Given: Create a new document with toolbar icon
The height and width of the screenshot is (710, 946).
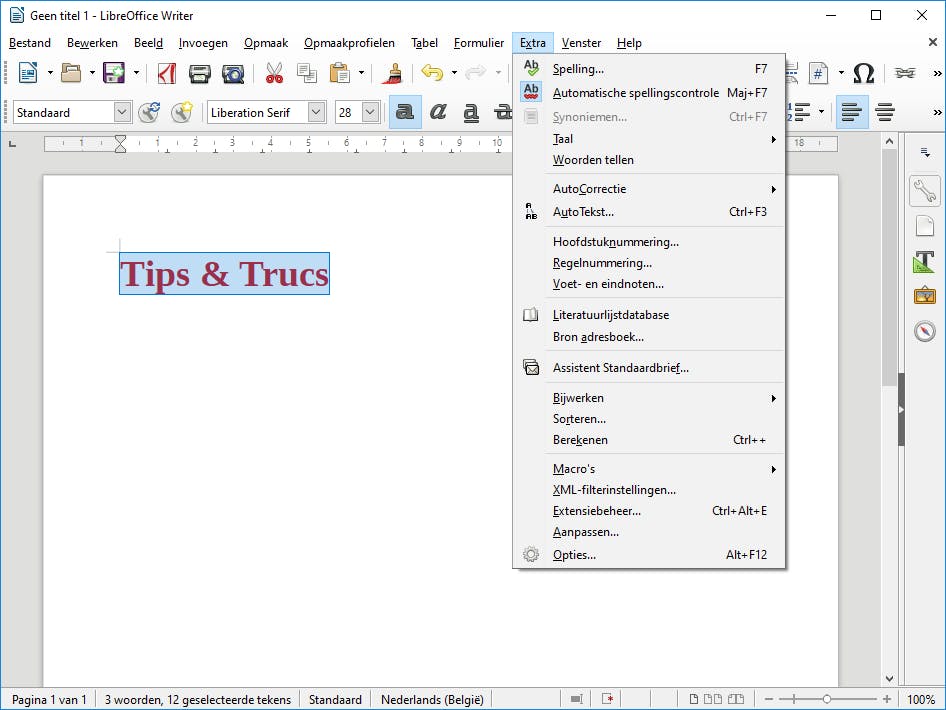Looking at the screenshot, I should tap(28, 73).
